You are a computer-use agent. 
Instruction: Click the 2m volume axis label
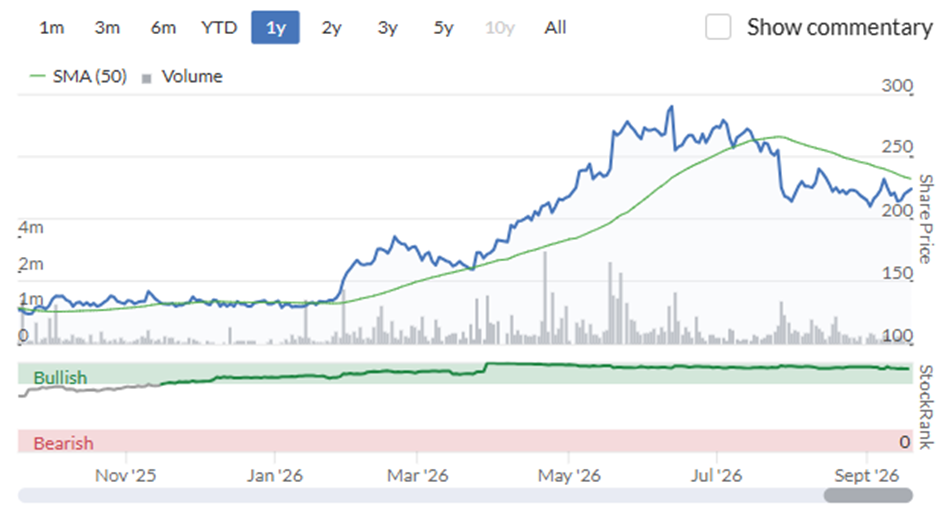pyautogui.click(x=31, y=263)
